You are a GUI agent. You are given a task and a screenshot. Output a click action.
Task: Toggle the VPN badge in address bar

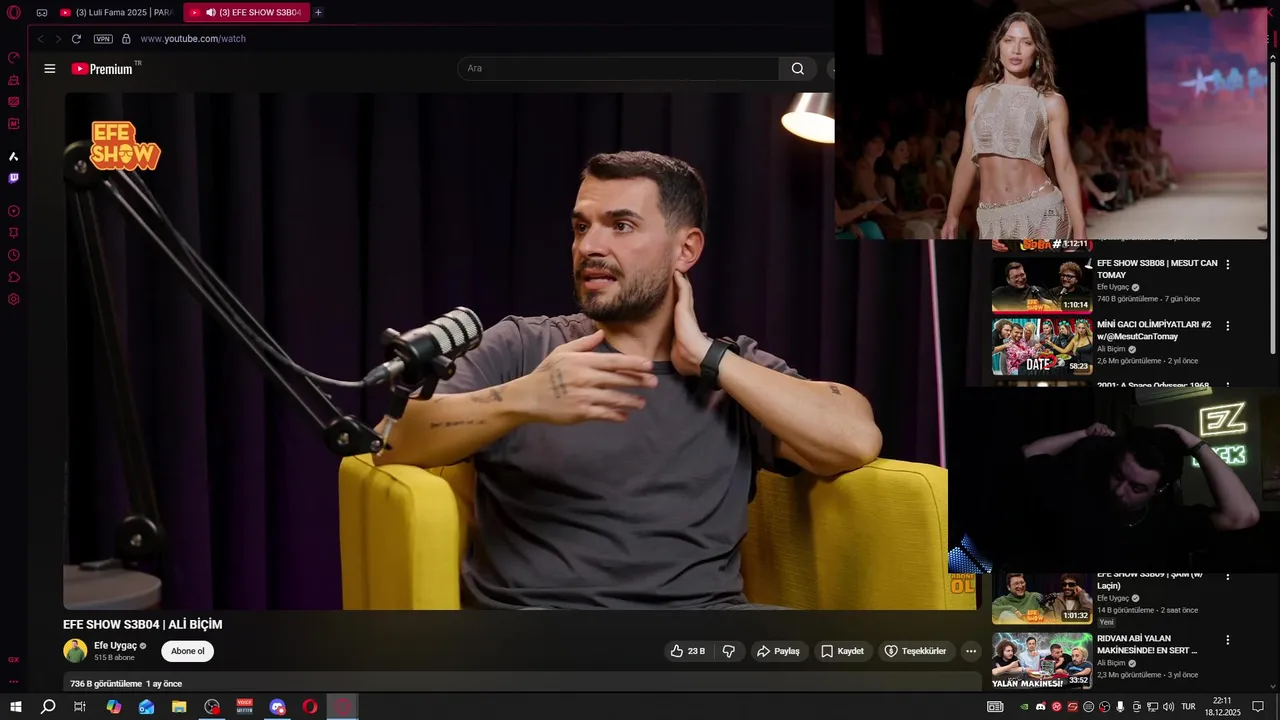(x=103, y=39)
